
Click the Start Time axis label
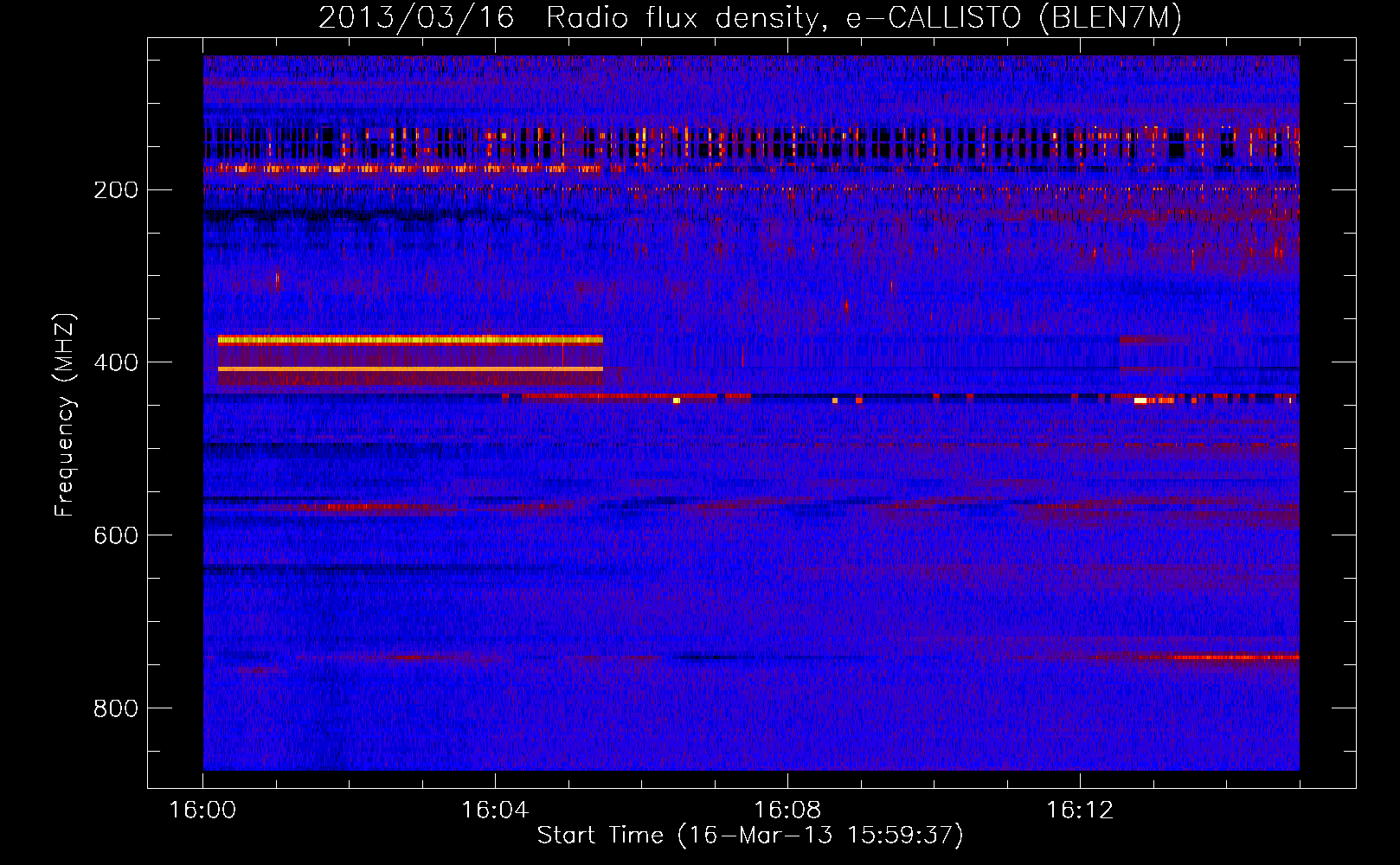(750, 836)
